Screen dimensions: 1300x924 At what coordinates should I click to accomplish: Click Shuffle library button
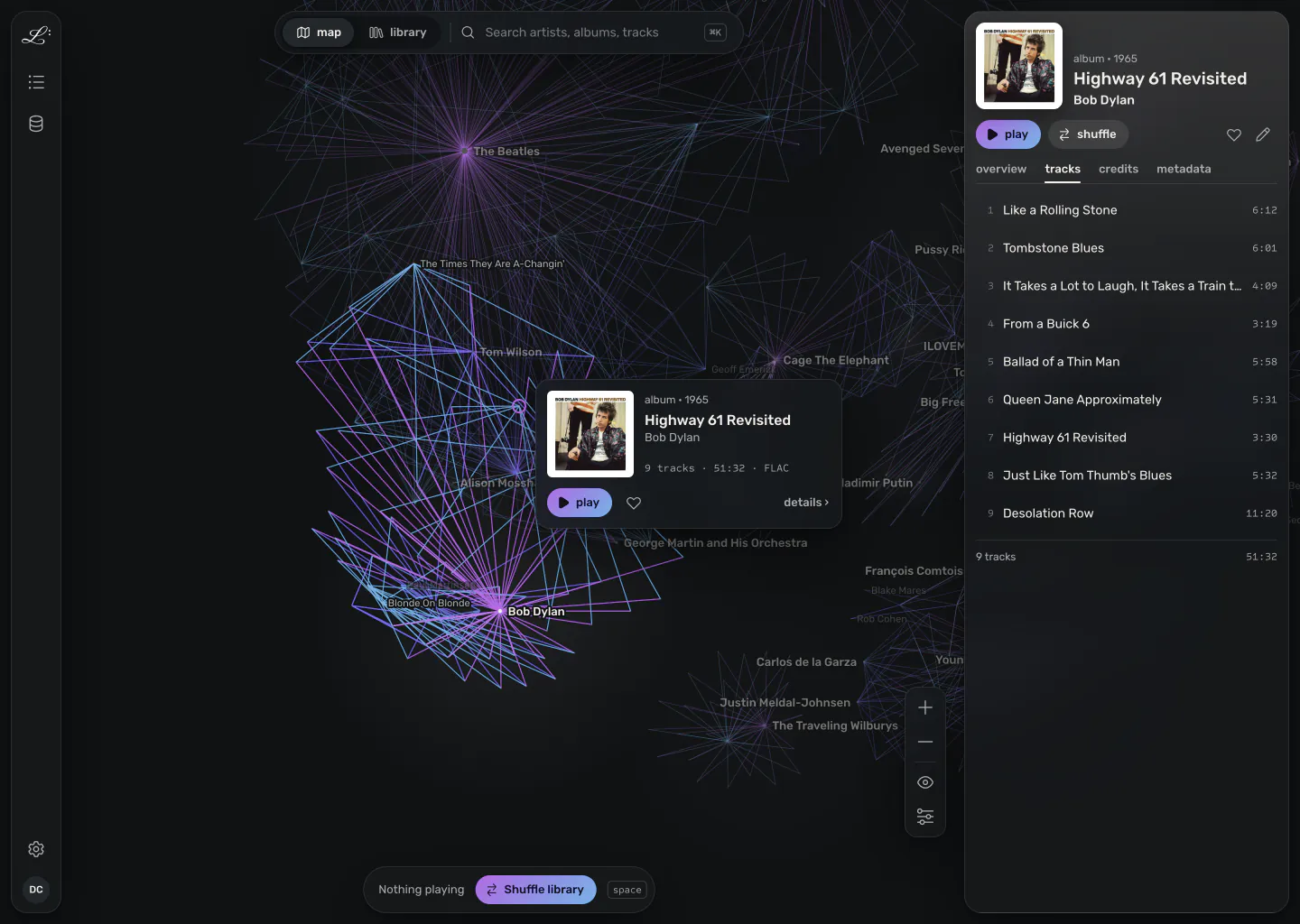point(536,890)
